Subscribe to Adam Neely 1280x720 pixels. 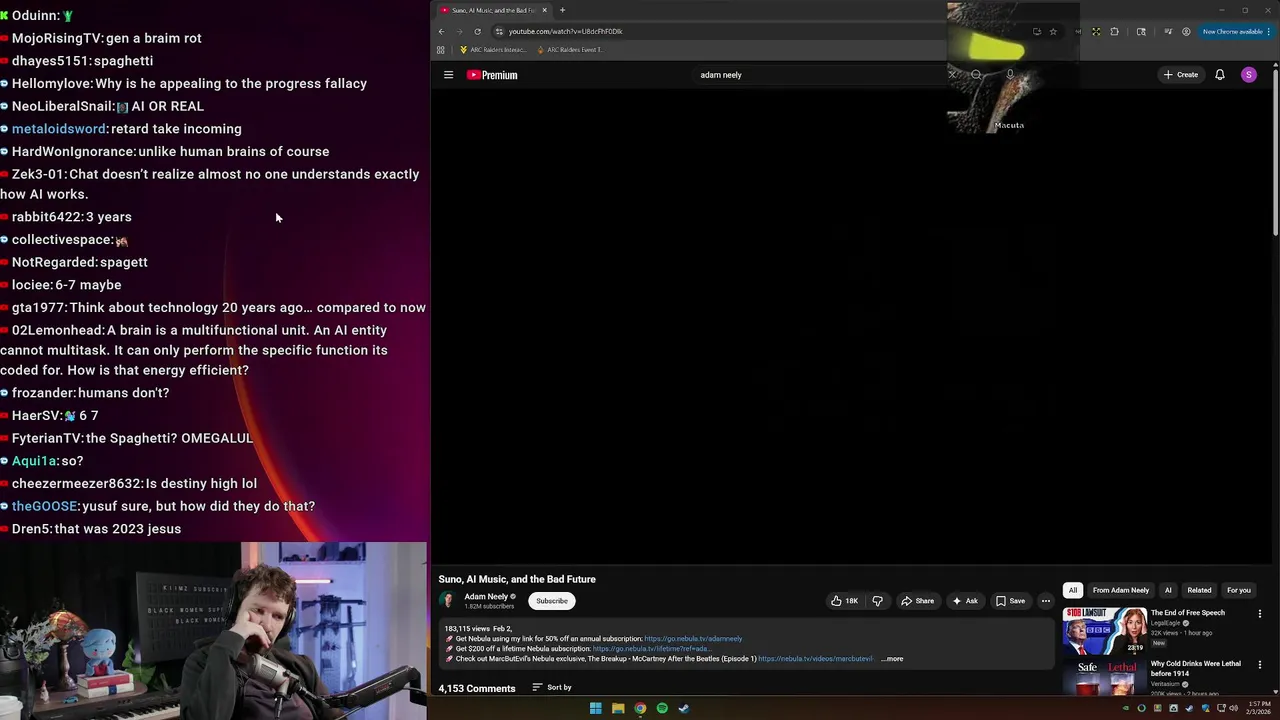[x=551, y=601]
